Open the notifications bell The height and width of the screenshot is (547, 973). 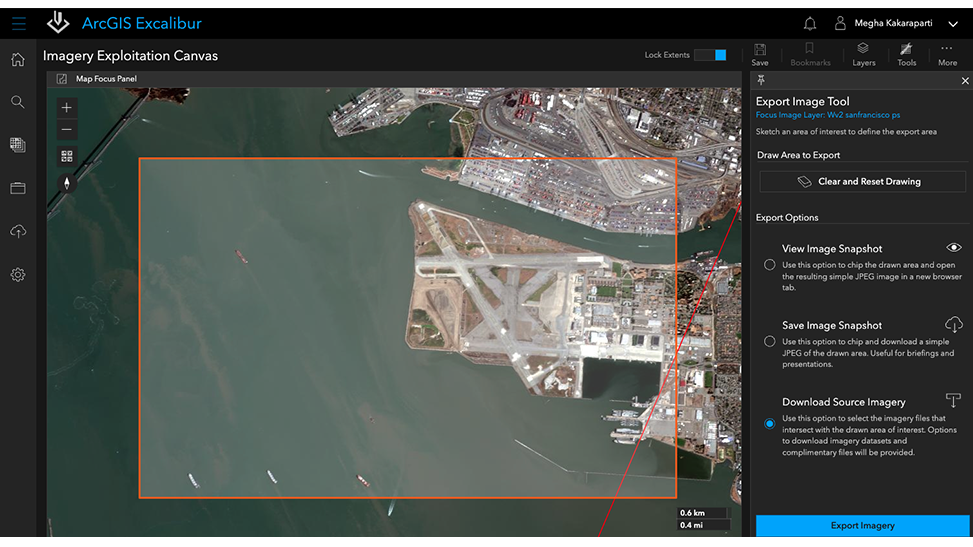click(810, 24)
